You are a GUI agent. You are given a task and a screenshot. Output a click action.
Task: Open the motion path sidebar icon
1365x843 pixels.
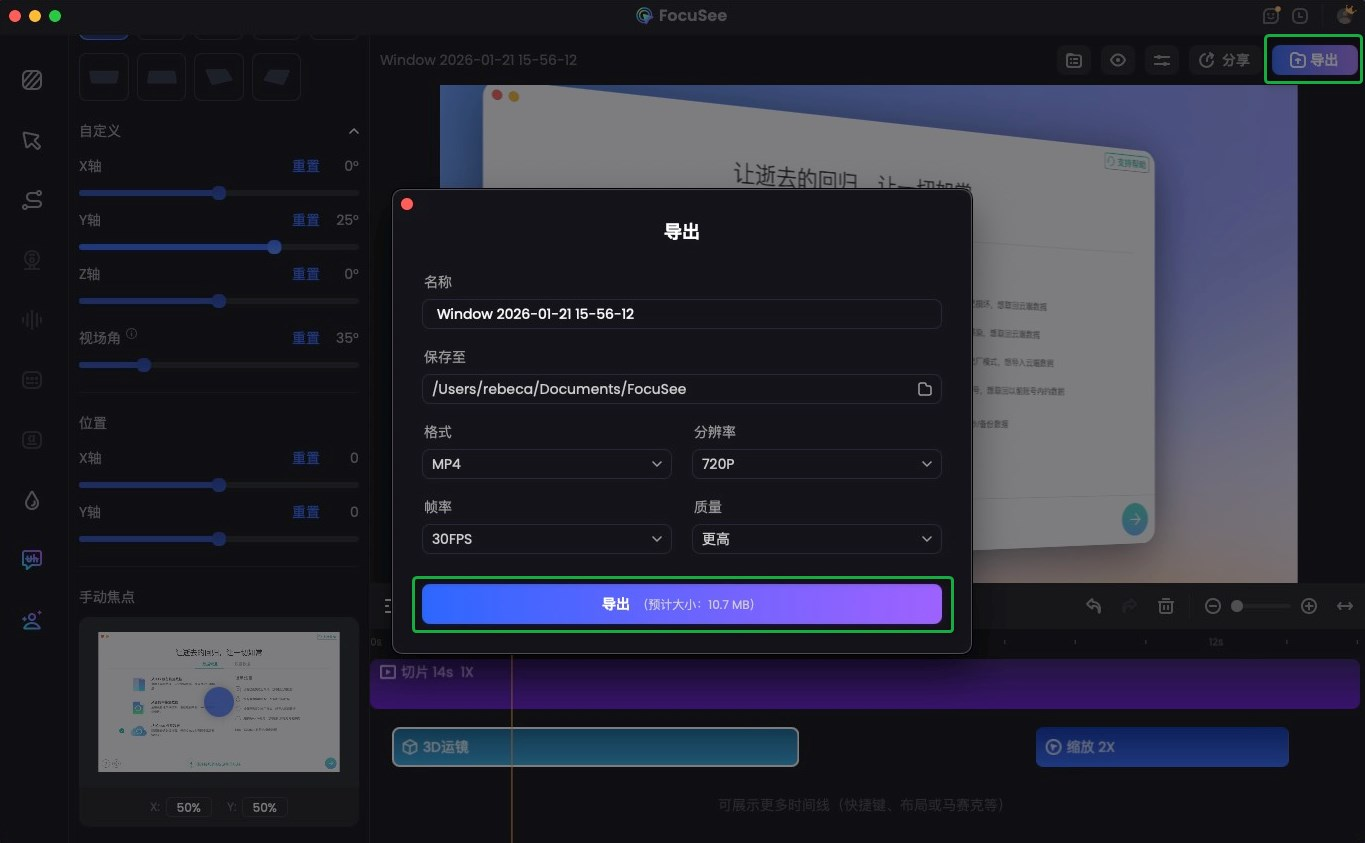pyautogui.click(x=32, y=200)
